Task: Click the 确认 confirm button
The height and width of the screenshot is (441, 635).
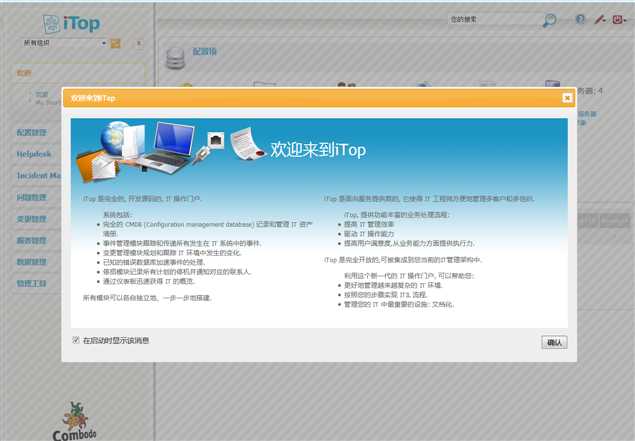Action: coord(554,343)
